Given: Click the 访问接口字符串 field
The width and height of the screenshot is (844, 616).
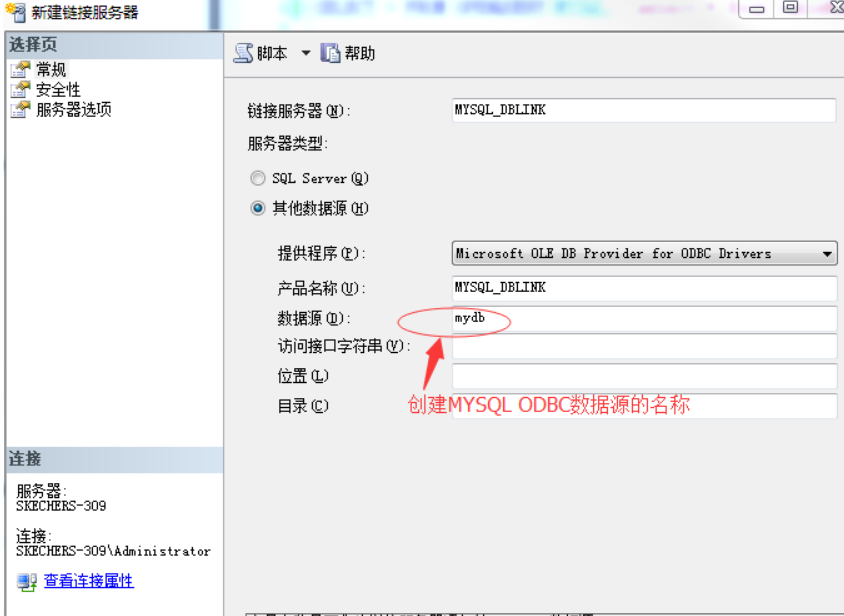Looking at the screenshot, I should pyautogui.click(x=644, y=346).
